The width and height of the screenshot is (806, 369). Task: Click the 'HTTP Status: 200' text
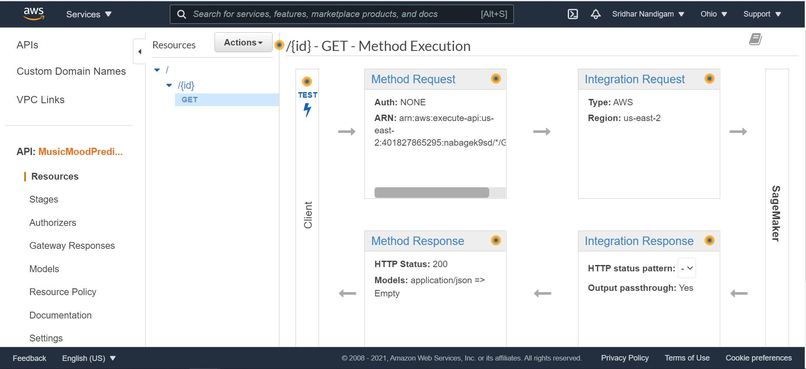(411, 264)
